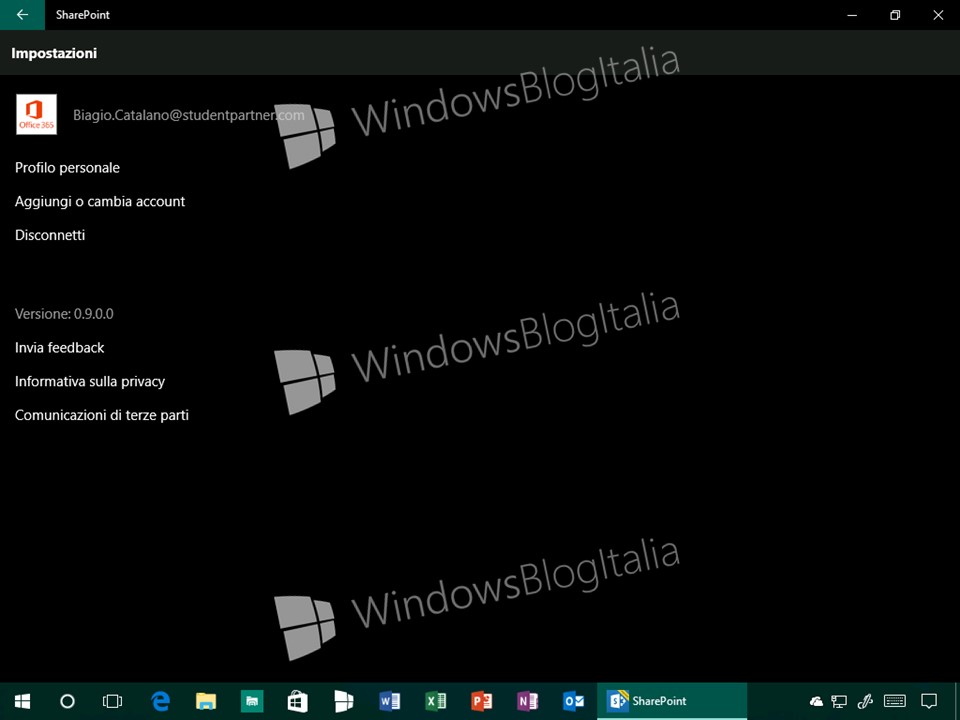Click Show desktop sliver at taskbar end
Screen dimensions: 960x720
click(x=958, y=702)
